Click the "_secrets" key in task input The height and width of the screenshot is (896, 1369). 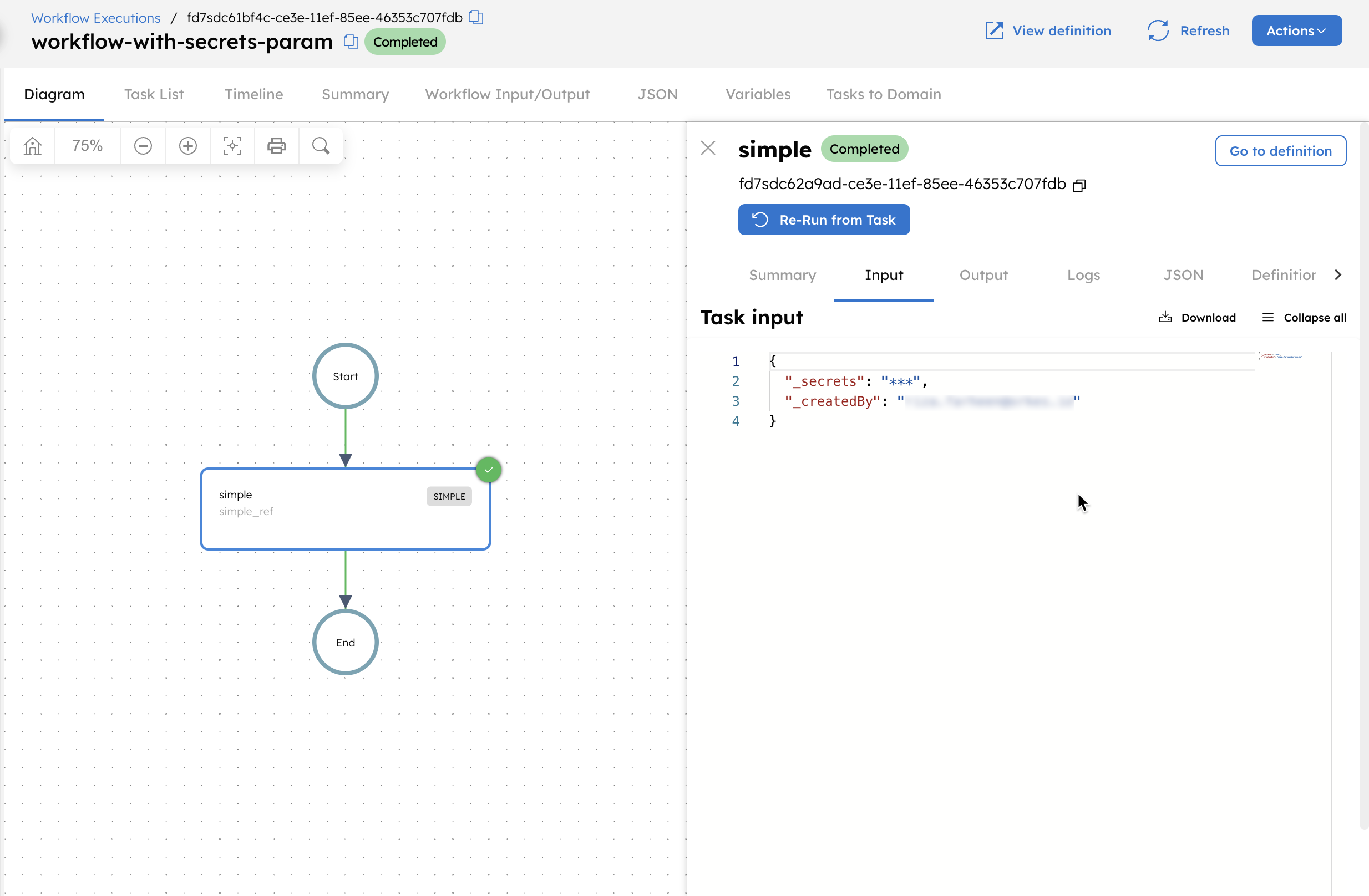pos(824,381)
